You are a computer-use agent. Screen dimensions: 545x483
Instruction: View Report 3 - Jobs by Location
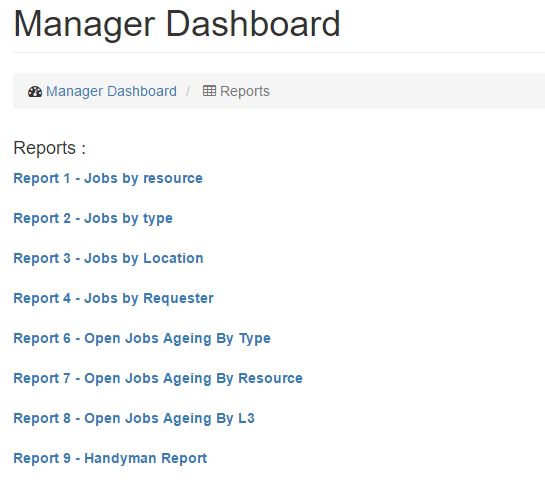coord(108,259)
